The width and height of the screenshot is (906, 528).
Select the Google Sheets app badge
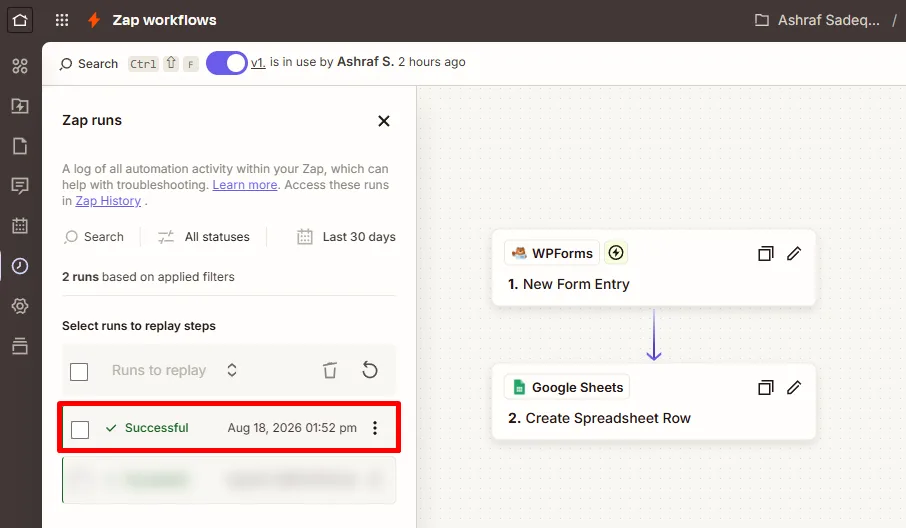pyautogui.click(x=567, y=387)
